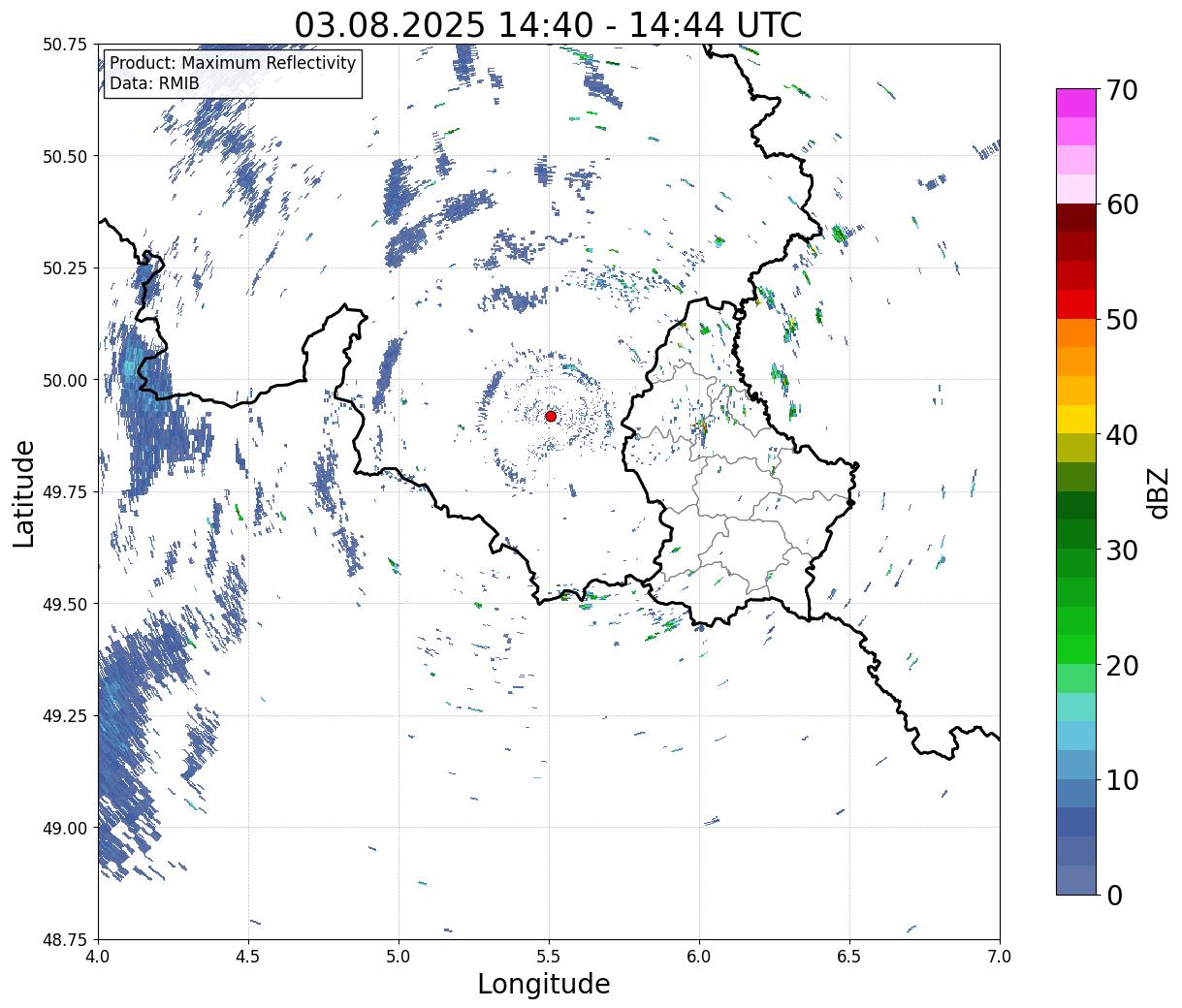This screenshot has height=1008, width=1182.
Task: Click the 0 colorbar tick label
Action: pyautogui.click(x=1114, y=895)
